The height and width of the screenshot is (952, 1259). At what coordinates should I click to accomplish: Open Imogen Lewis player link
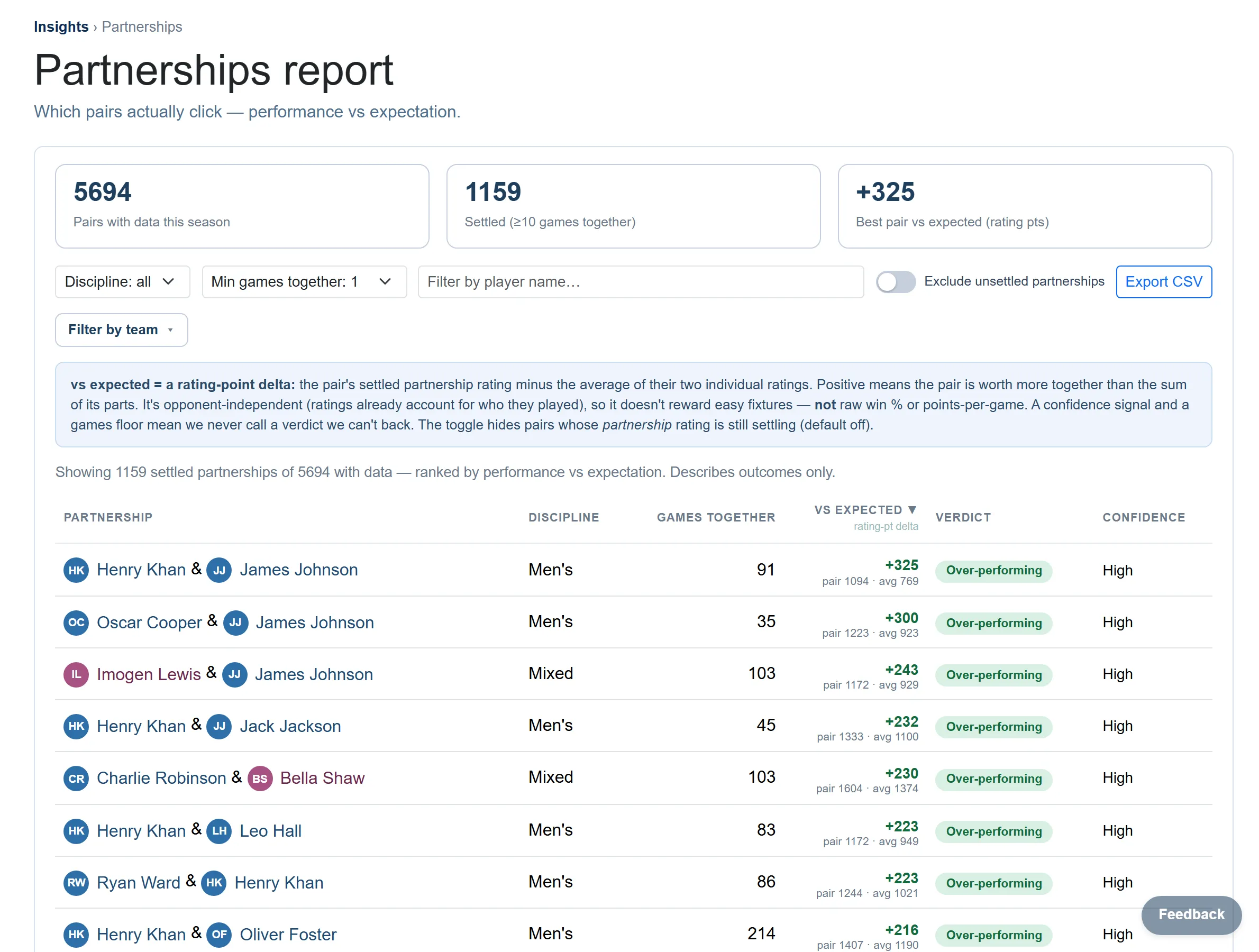point(149,674)
